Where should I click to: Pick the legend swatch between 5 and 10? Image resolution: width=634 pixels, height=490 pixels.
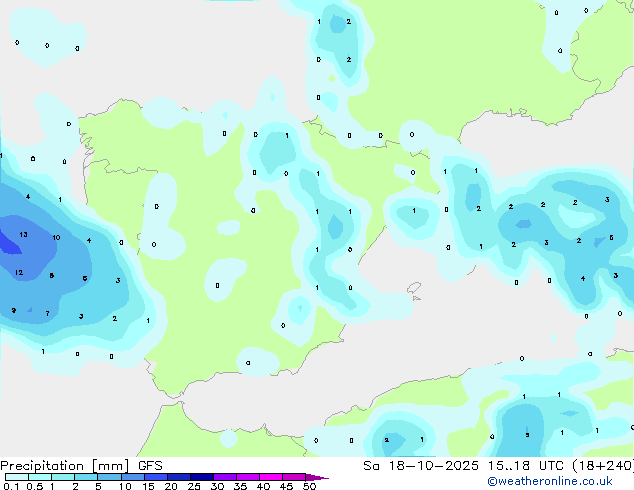click(x=109, y=477)
